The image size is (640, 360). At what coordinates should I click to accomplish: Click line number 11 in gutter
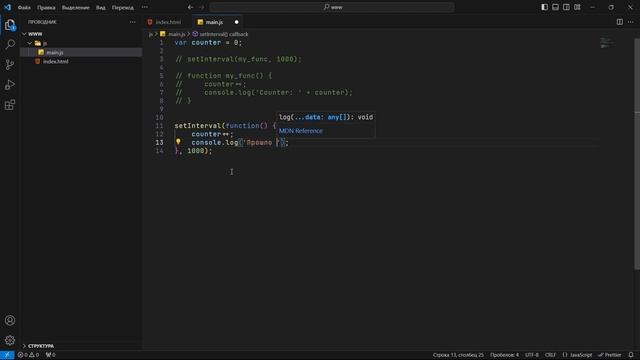click(159, 126)
